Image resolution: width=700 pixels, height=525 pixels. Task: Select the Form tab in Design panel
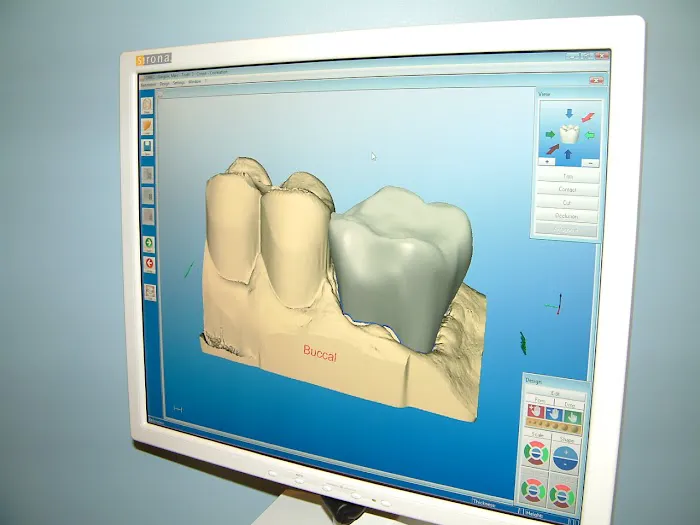[540, 400]
